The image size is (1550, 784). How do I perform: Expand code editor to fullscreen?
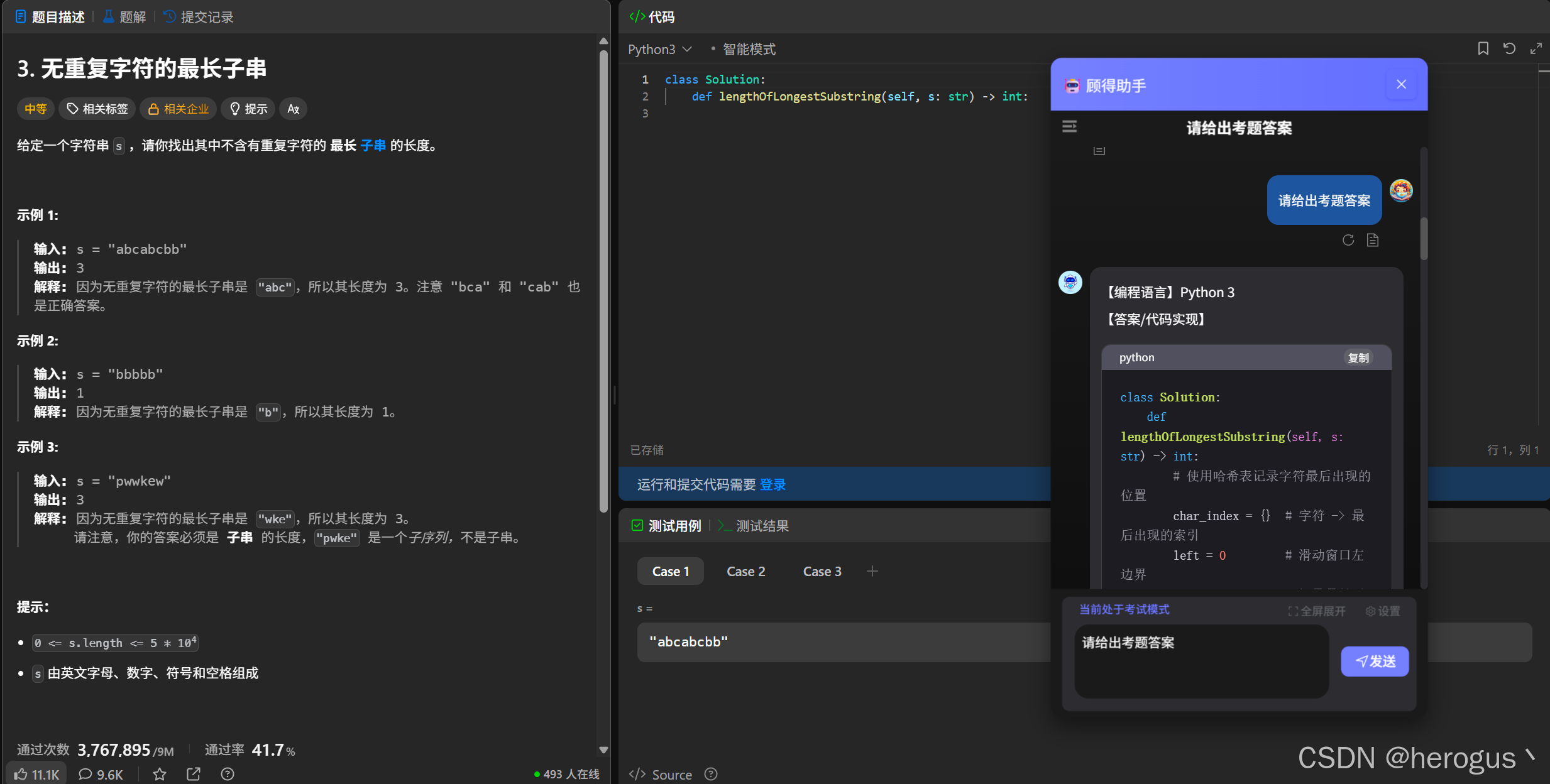coord(1536,48)
